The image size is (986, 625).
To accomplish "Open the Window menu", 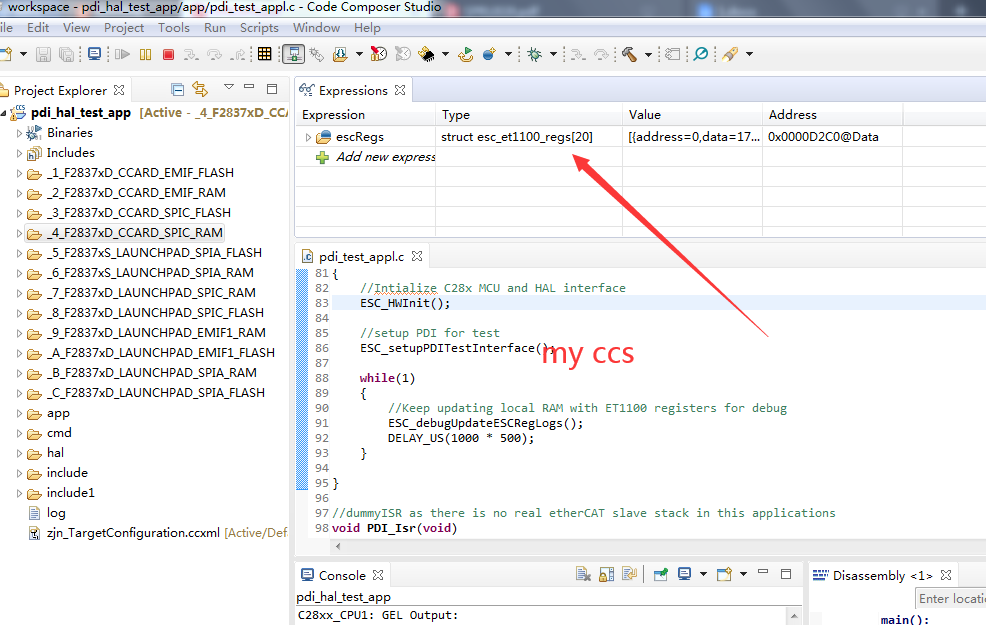I will (316, 28).
